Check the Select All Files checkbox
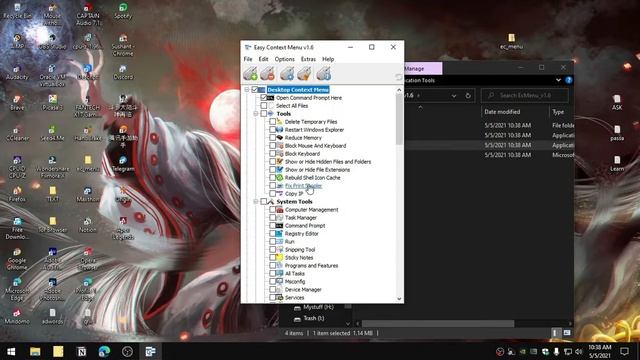This screenshot has height=360, width=640. [264, 106]
